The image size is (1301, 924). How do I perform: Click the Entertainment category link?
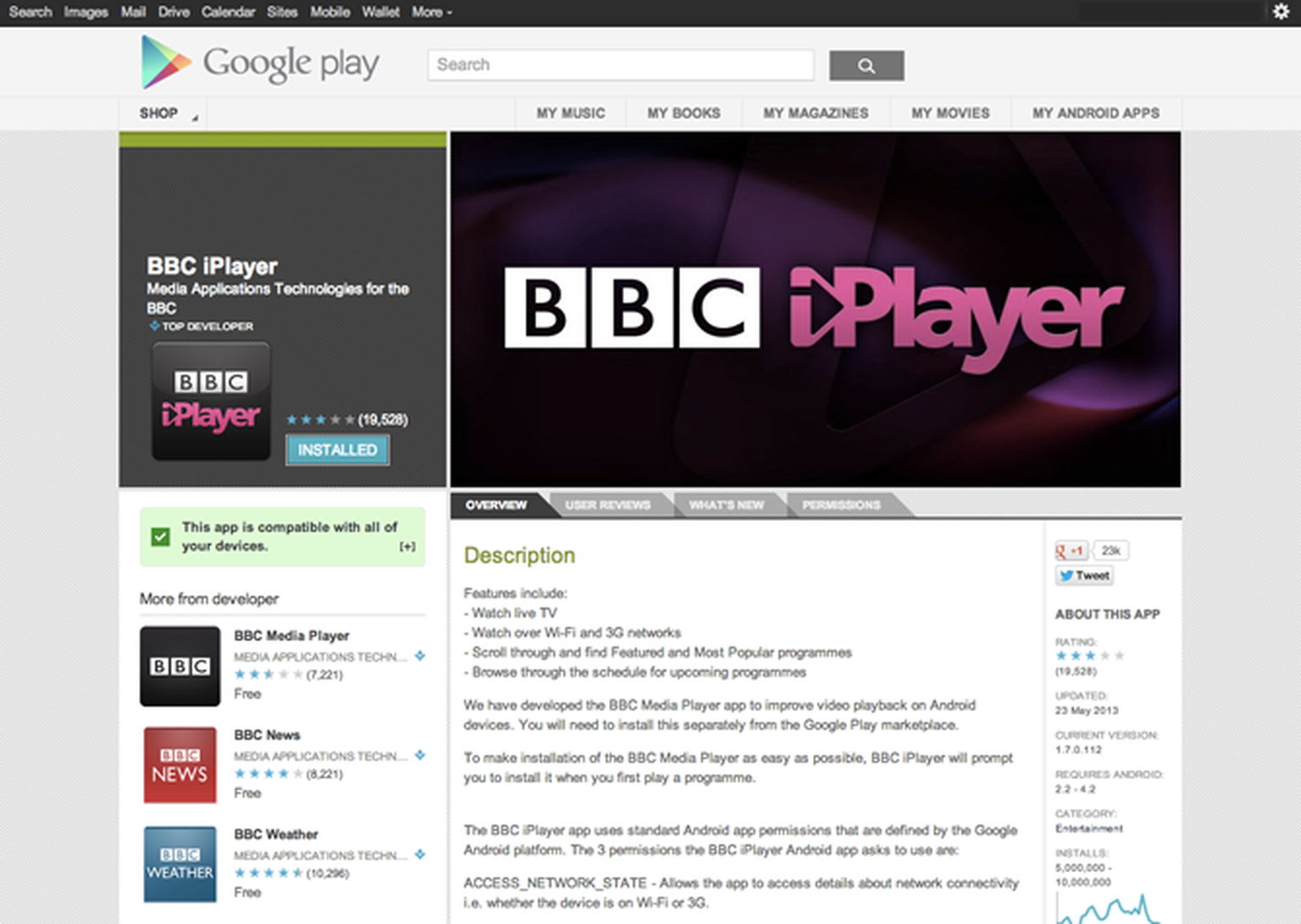1089,828
